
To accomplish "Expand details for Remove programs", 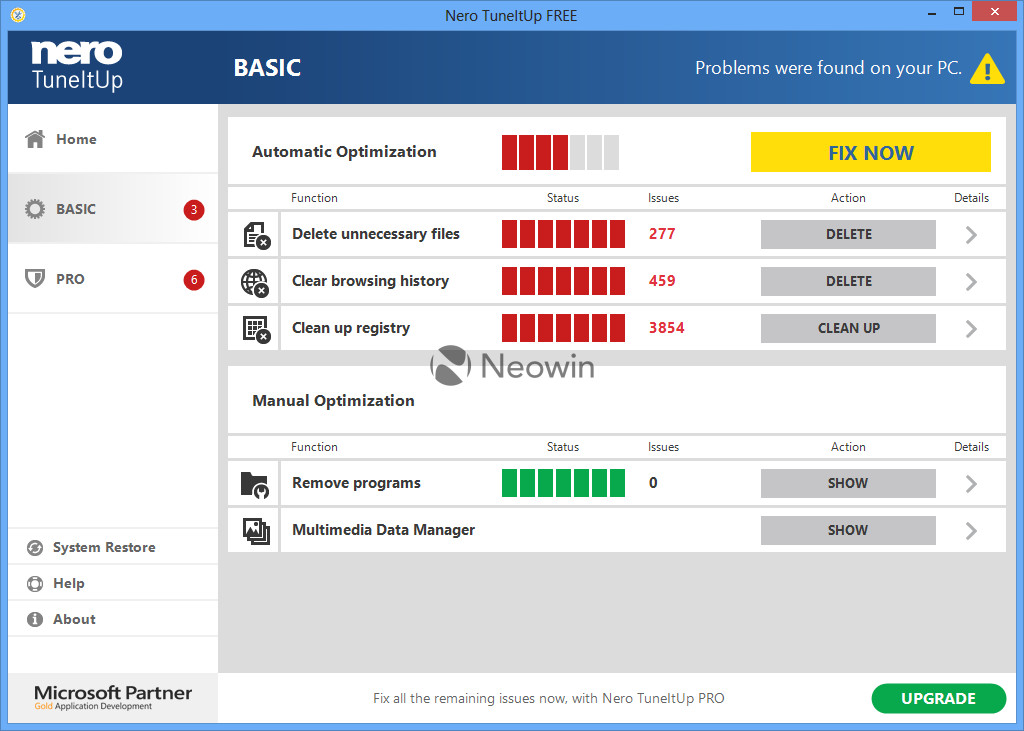I will [971, 484].
